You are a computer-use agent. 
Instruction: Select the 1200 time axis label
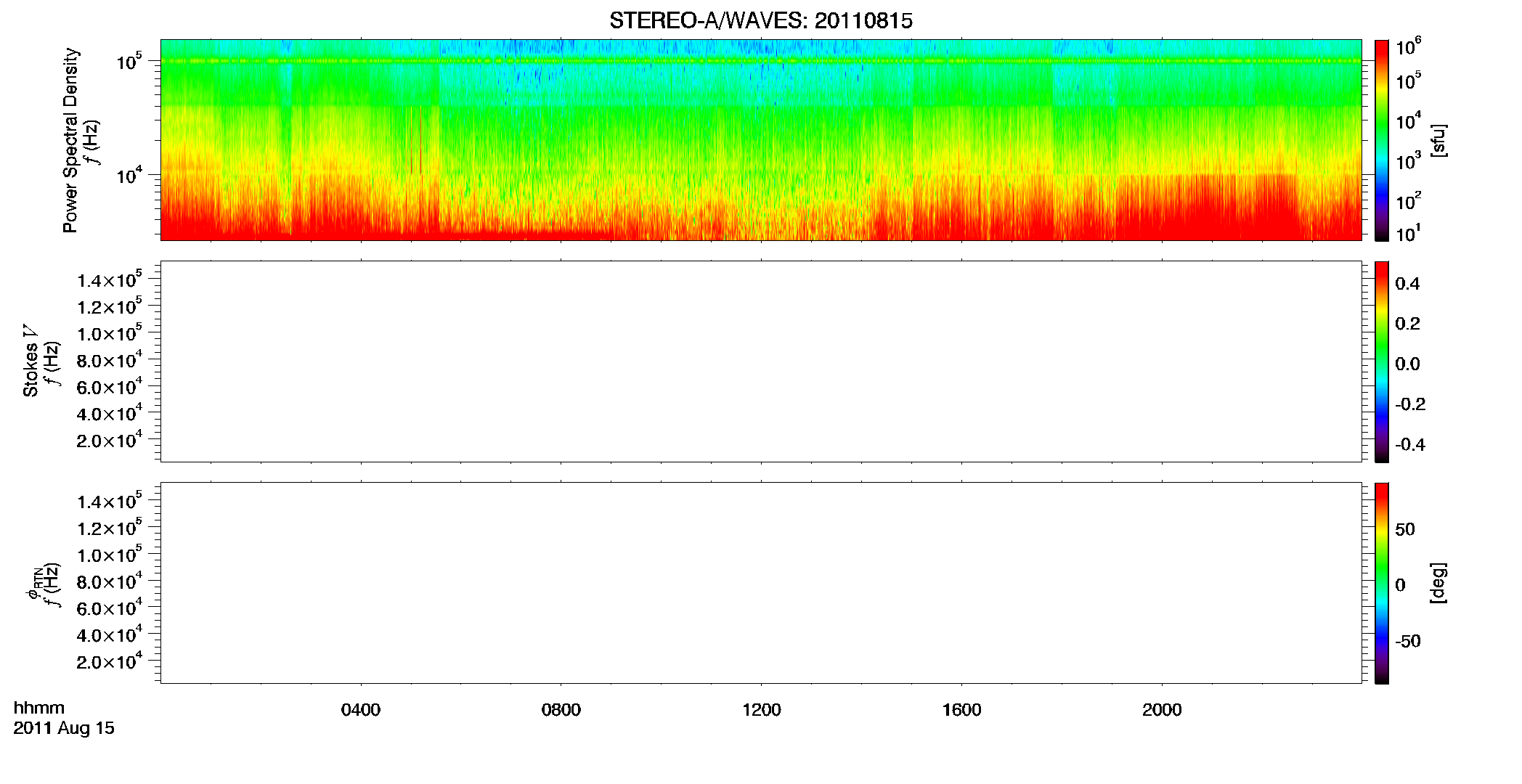pos(762,710)
